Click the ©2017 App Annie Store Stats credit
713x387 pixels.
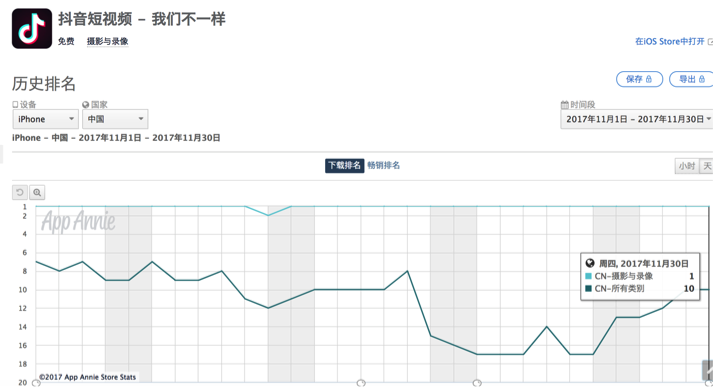coord(87,377)
